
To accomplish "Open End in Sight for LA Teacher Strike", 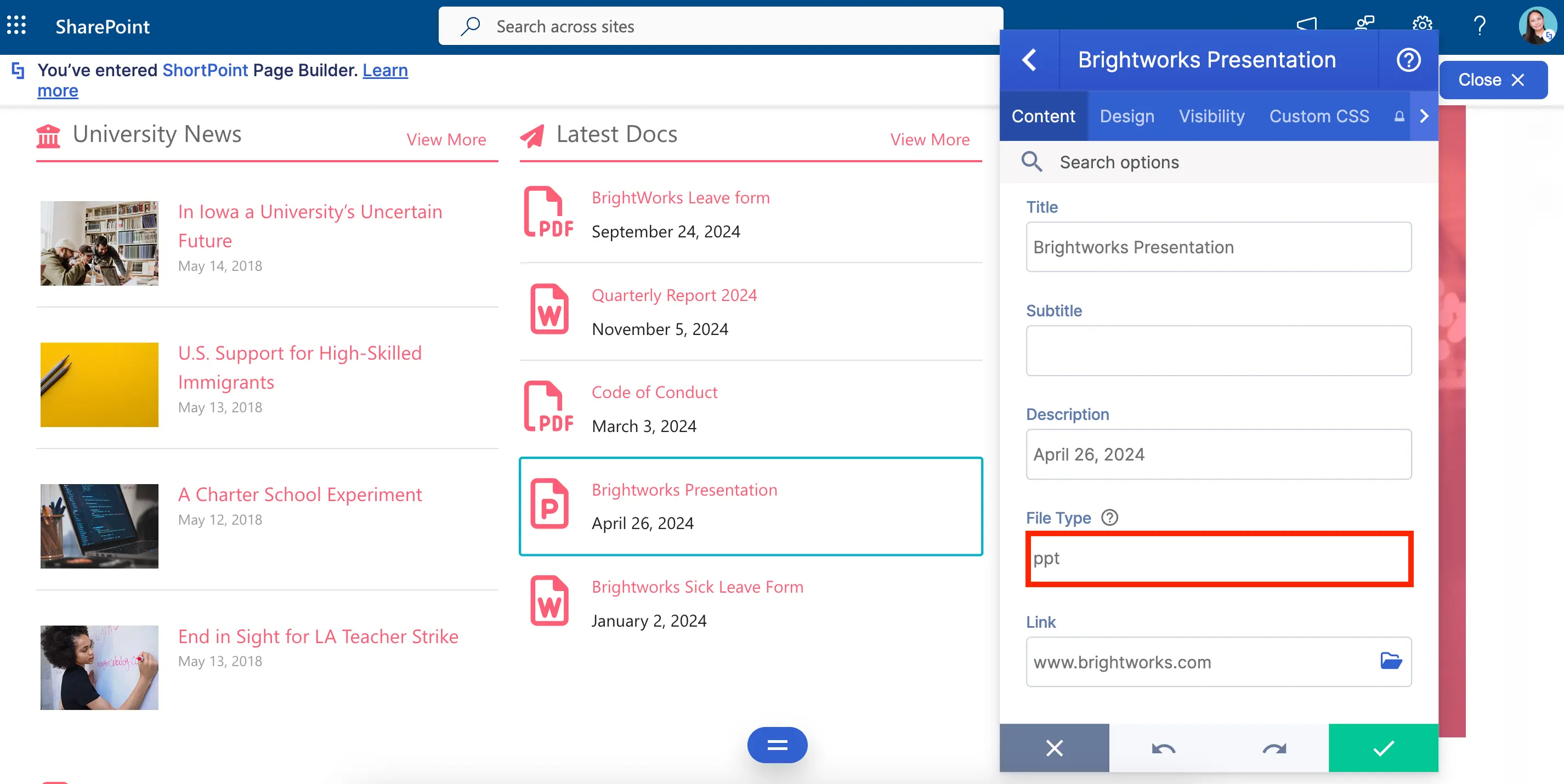I will pyautogui.click(x=318, y=637).
